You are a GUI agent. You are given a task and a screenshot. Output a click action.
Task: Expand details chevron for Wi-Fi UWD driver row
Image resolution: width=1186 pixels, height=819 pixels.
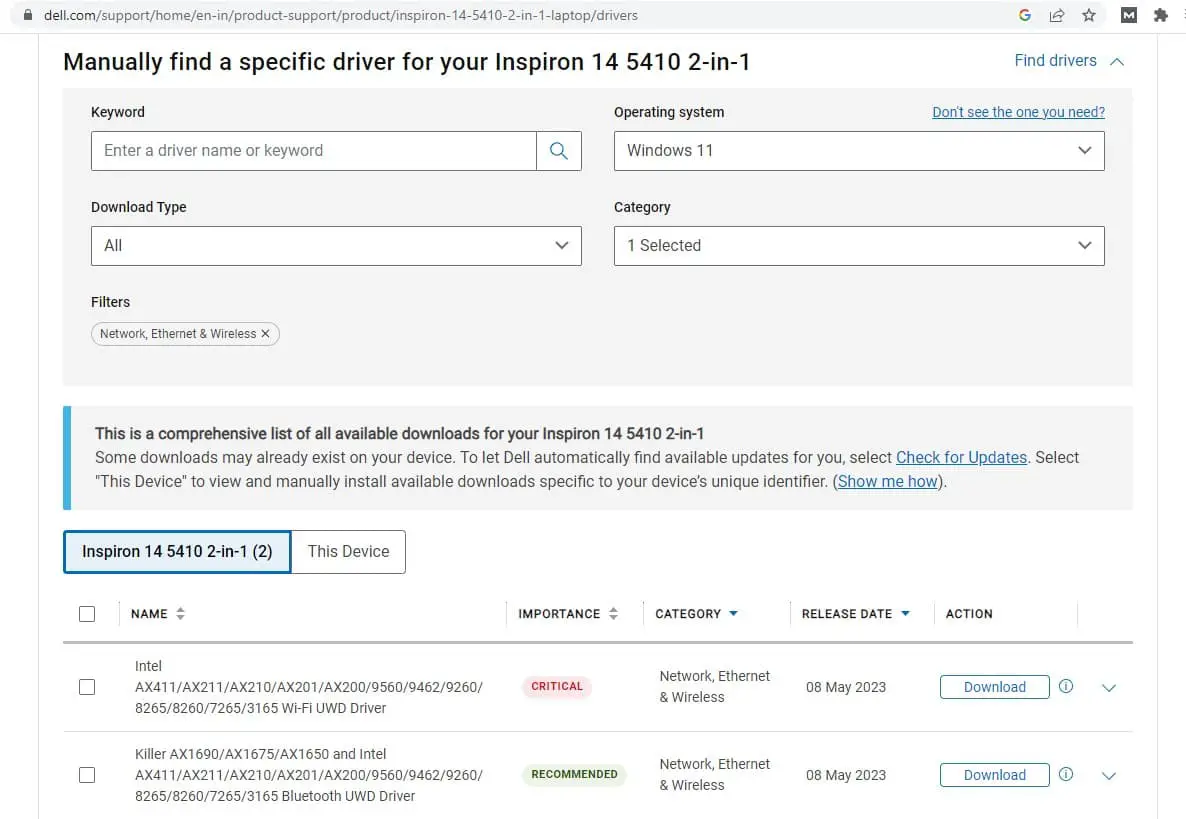(1108, 688)
